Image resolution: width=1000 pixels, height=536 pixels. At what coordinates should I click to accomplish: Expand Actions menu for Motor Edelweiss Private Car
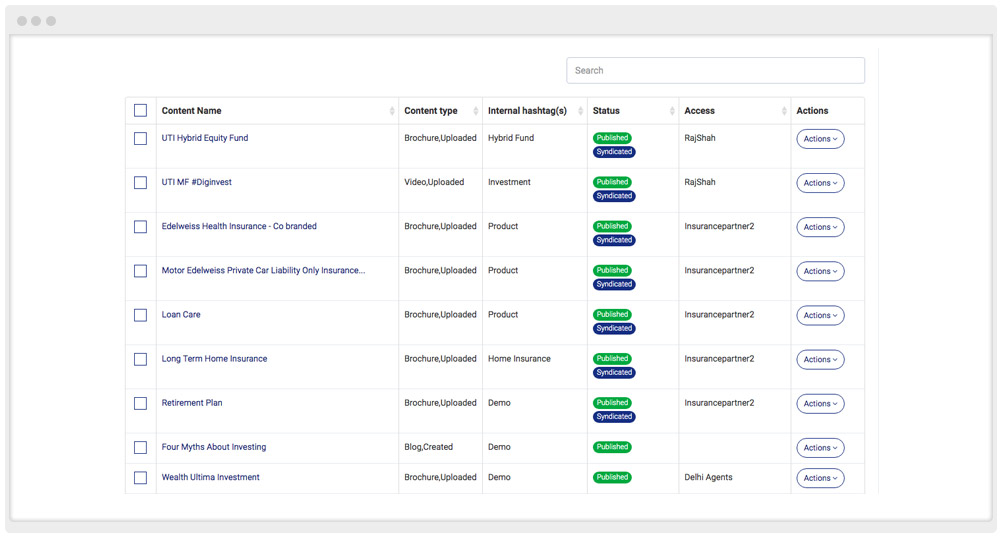[x=820, y=271]
